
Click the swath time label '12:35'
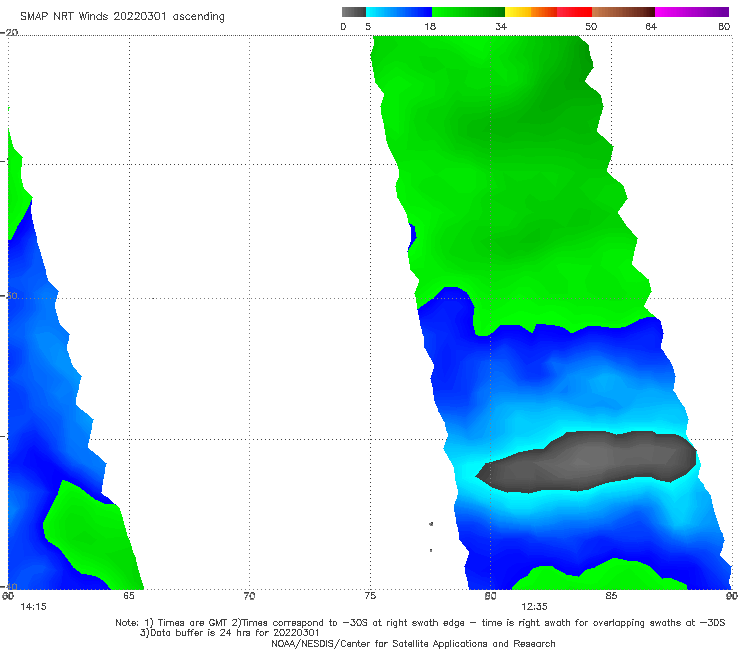(534, 607)
